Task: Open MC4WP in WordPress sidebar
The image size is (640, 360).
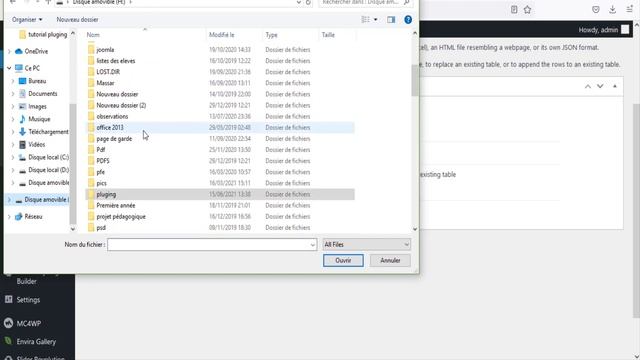Action: point(29,323)
